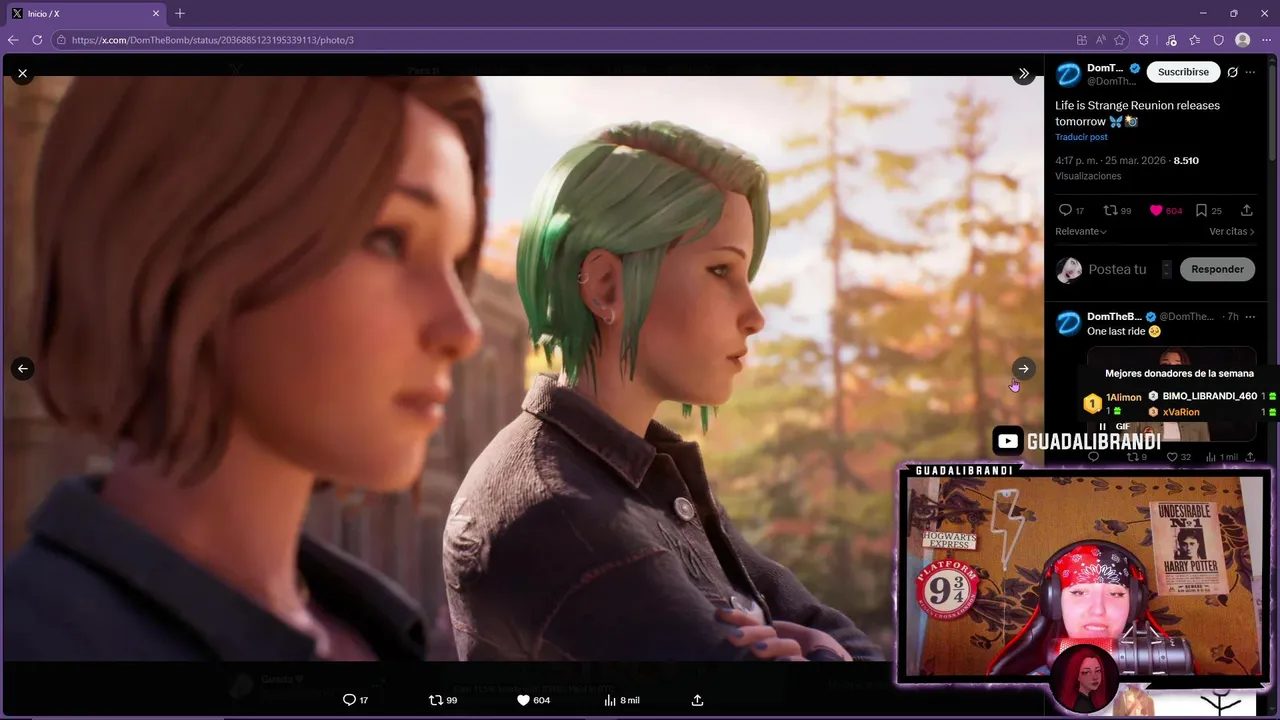The width and height of the screenshot is (1280, 720).
Task: Click the Responder button
Action: click(x=1217, y=269)
